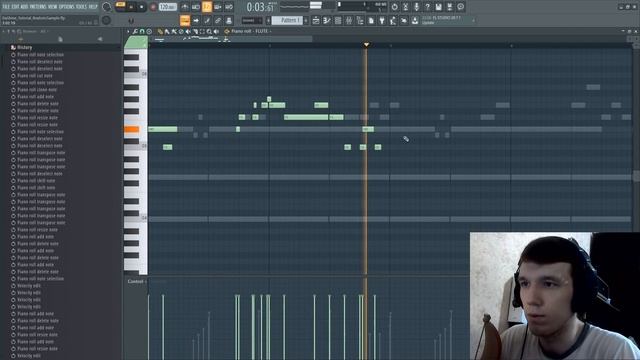Select the Zoom magnifier tool in piano roll
The image size is (640, 360).
209,31
